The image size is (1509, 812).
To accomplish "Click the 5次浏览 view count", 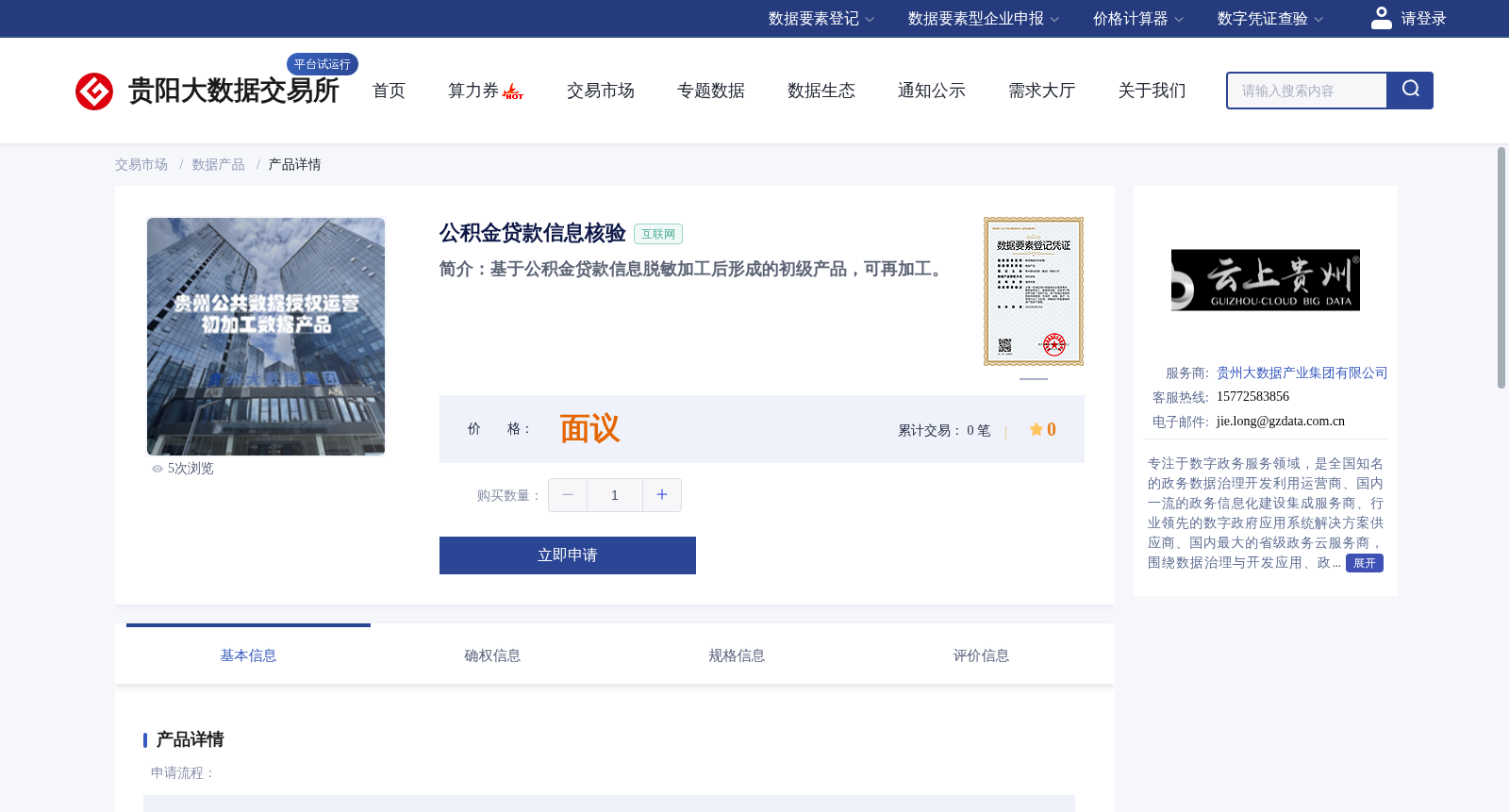I will (191, 469).
